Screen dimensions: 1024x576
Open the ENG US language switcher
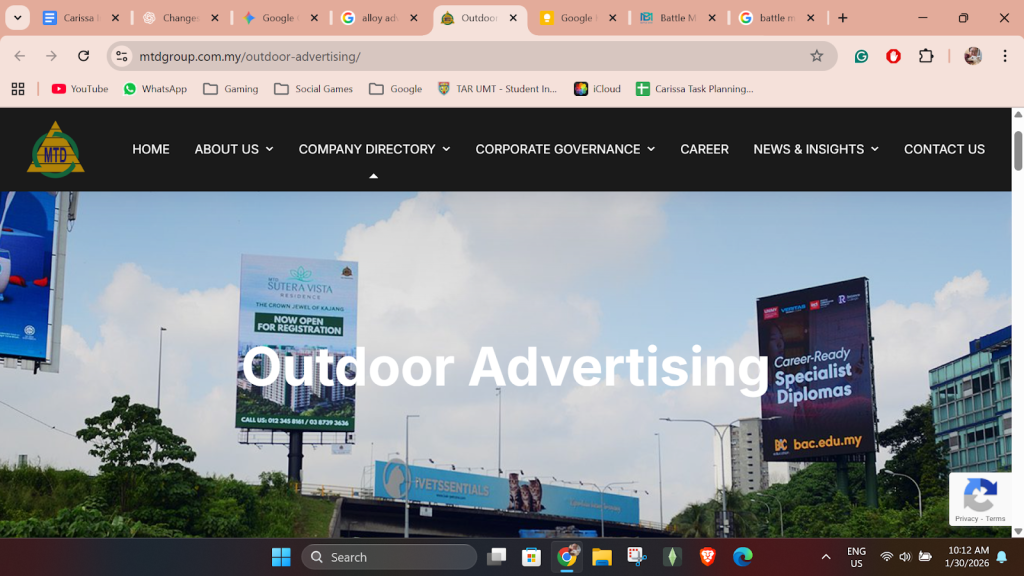pyautogui.click(x=856, y=557)
